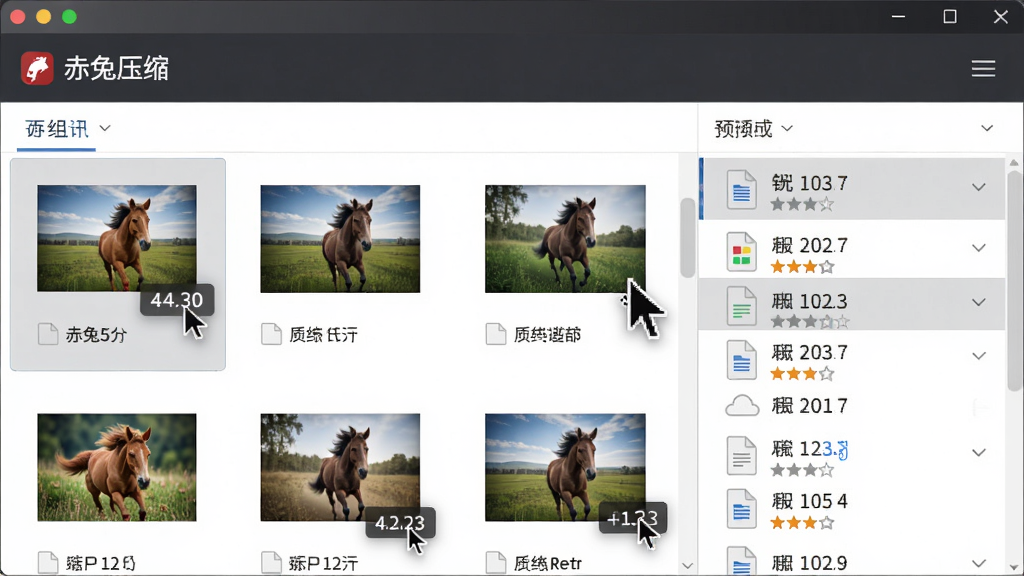Screen dimensions: 1024x576
Task: Click the gallery vertical scrollbar thumb
Action: tap(687, 237)
